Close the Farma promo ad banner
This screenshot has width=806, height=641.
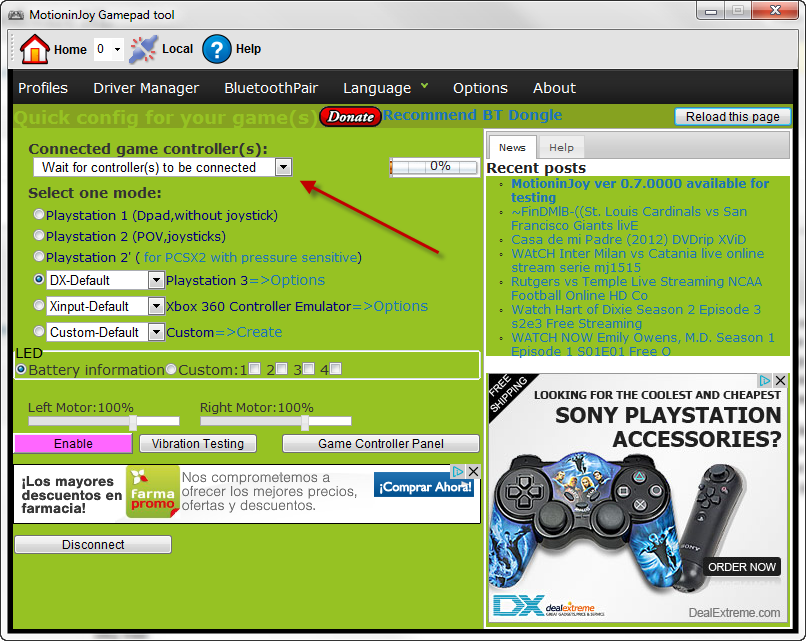[474, 472]
